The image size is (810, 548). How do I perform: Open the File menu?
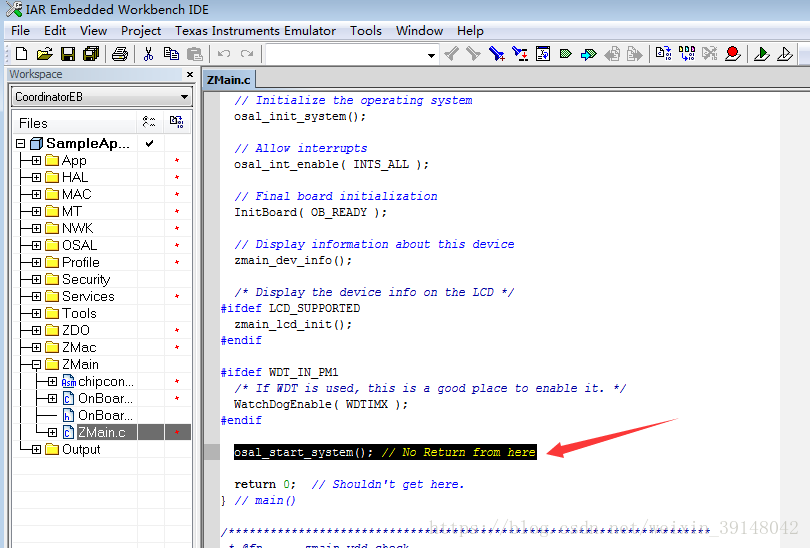[21, 31]
